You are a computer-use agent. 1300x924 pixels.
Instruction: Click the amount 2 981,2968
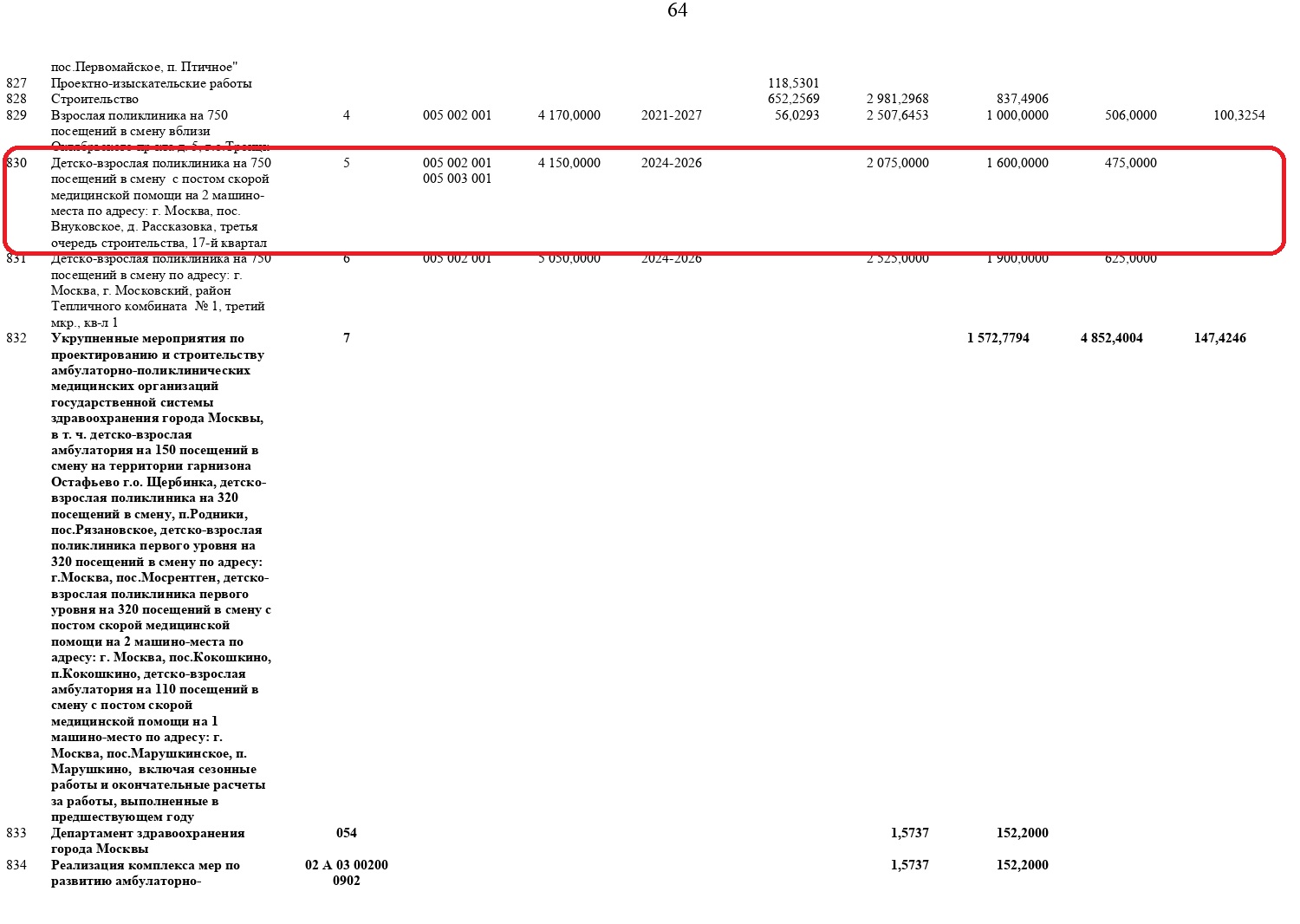(x=897, y=99)
